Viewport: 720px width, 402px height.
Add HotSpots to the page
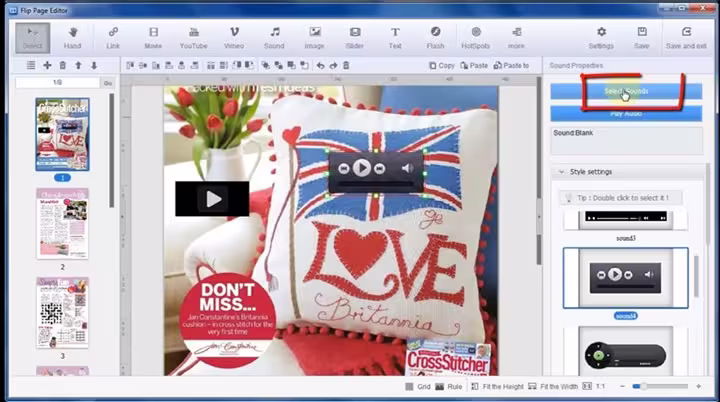[x=476, y=38]
